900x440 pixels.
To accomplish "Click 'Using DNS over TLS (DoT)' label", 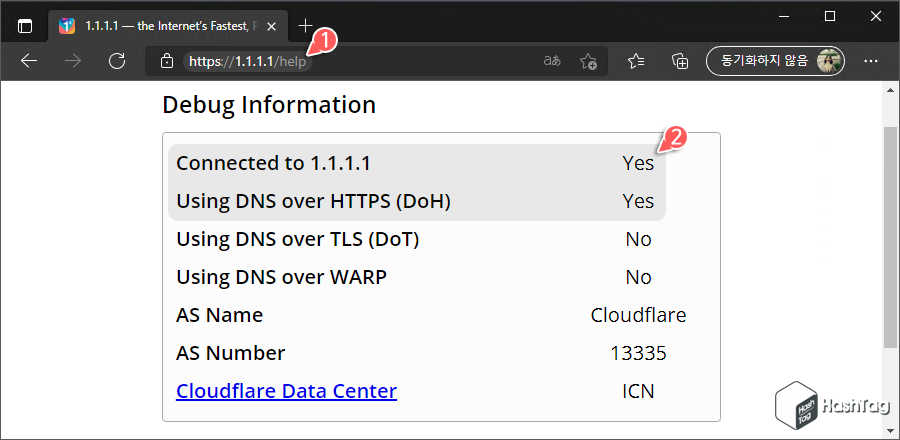I will pos(297,239).
